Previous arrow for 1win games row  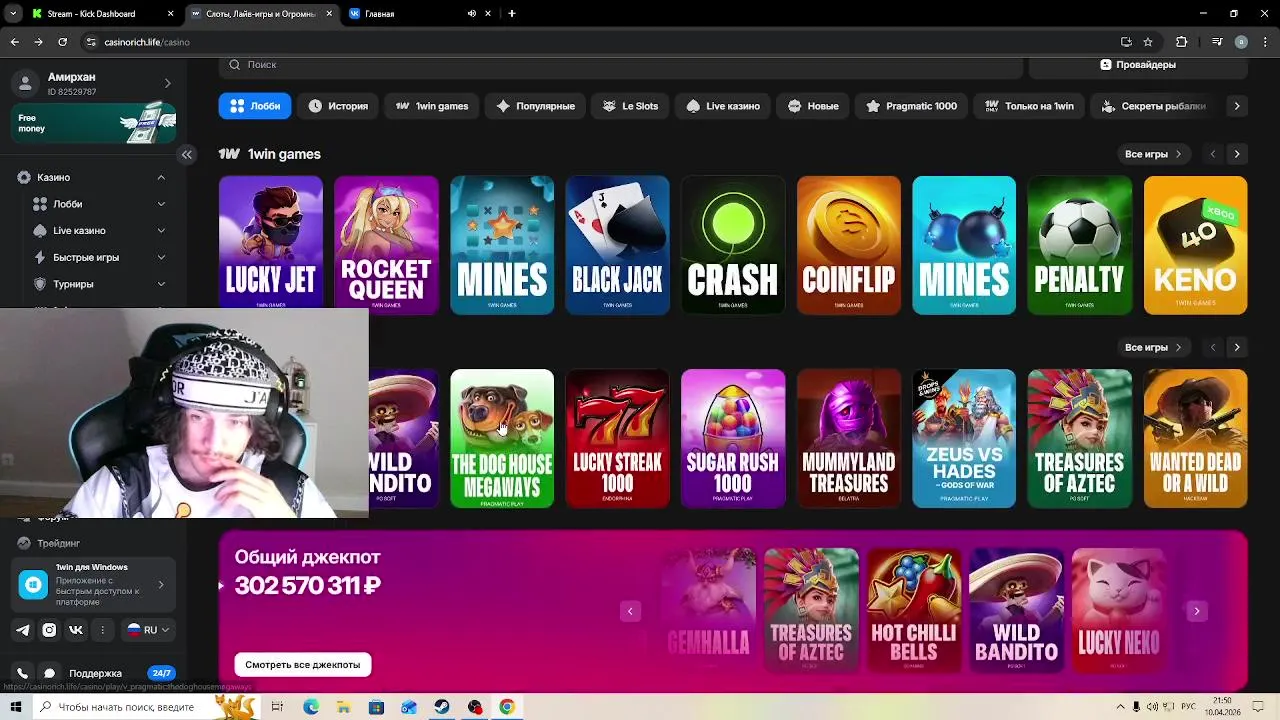(x=1213, y=154)
